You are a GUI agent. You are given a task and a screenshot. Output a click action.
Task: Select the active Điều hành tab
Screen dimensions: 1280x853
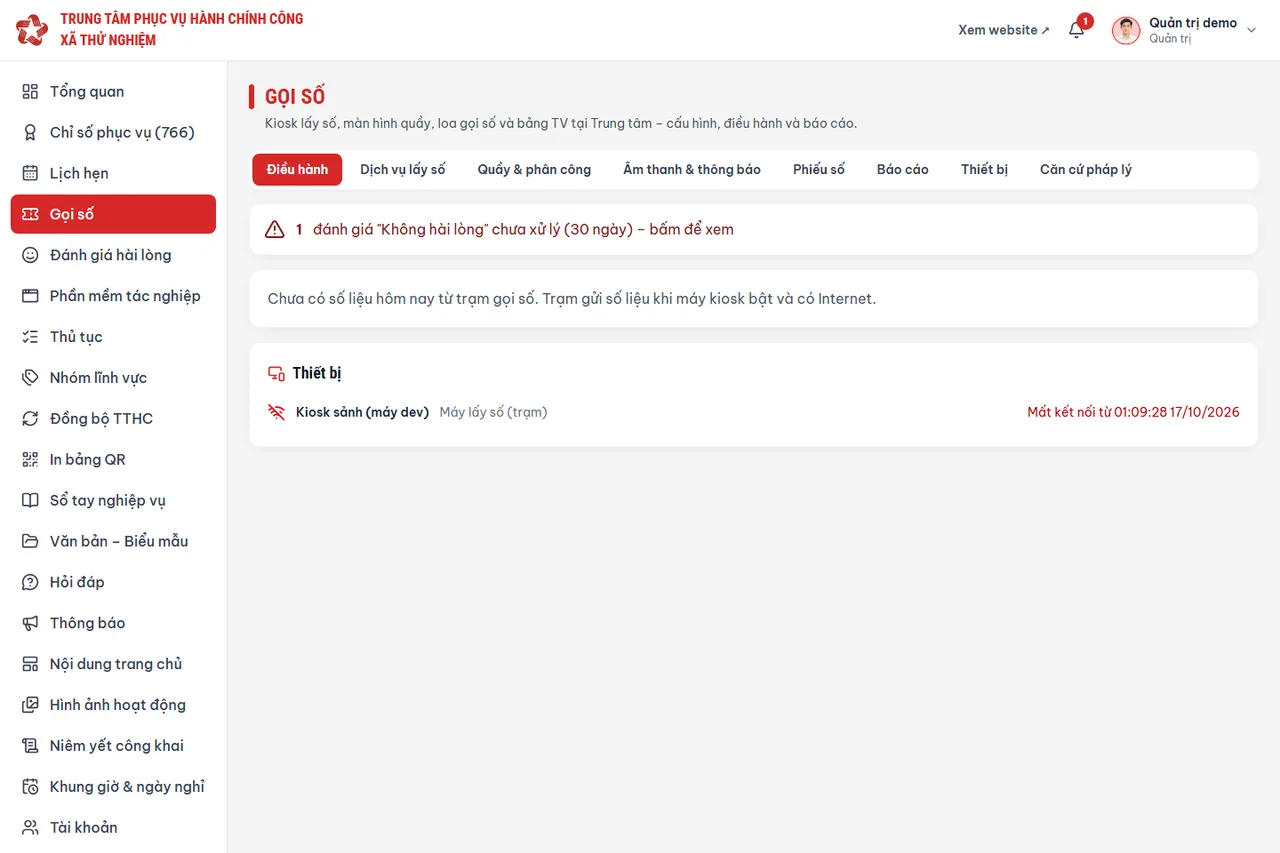(x=297, y=170)
